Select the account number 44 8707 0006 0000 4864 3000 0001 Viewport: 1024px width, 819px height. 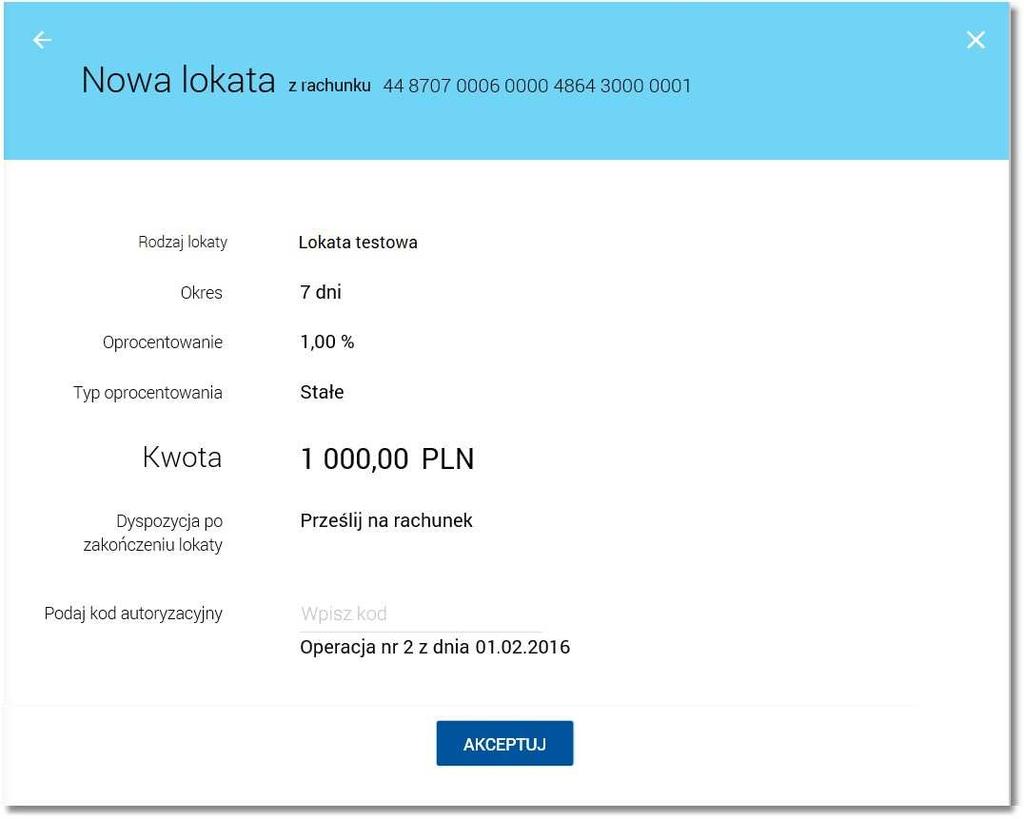537,86
